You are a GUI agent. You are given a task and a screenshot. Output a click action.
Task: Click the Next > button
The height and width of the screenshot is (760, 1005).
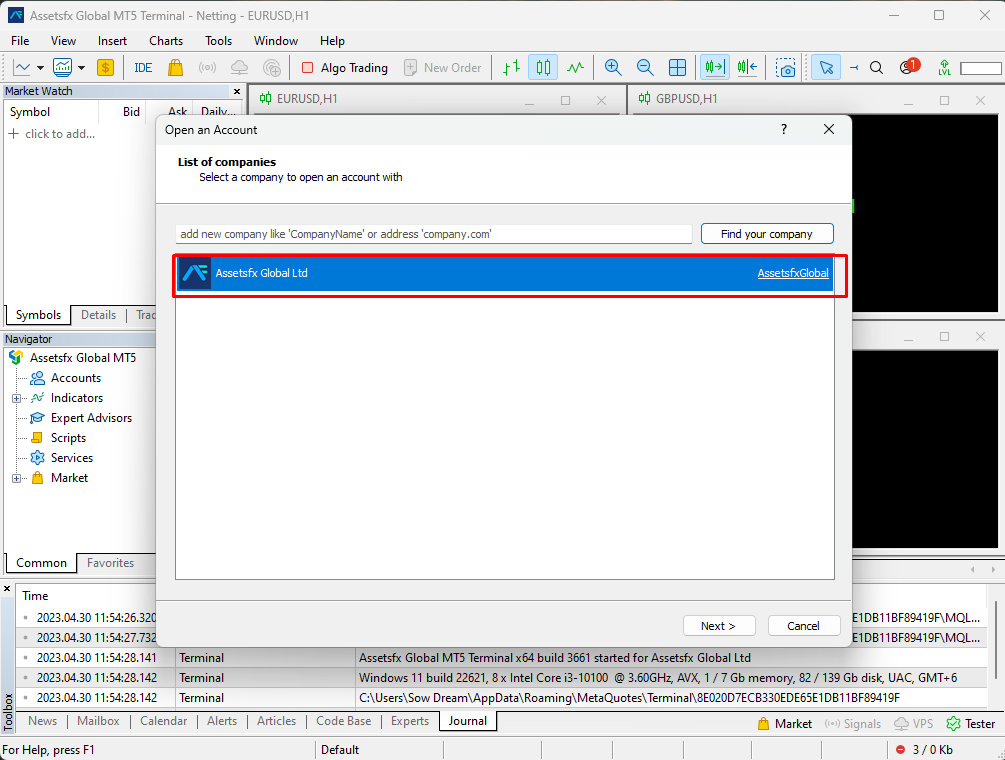718,626
